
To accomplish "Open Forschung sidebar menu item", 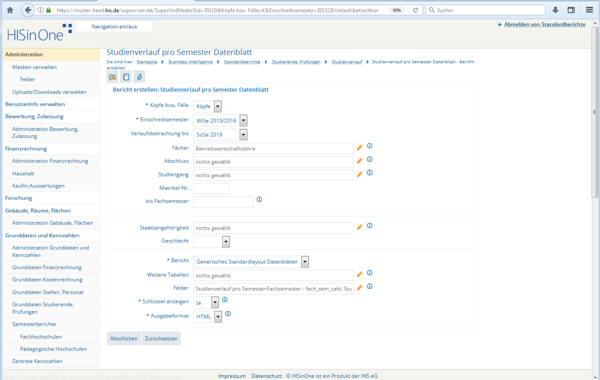I will 18,198.
